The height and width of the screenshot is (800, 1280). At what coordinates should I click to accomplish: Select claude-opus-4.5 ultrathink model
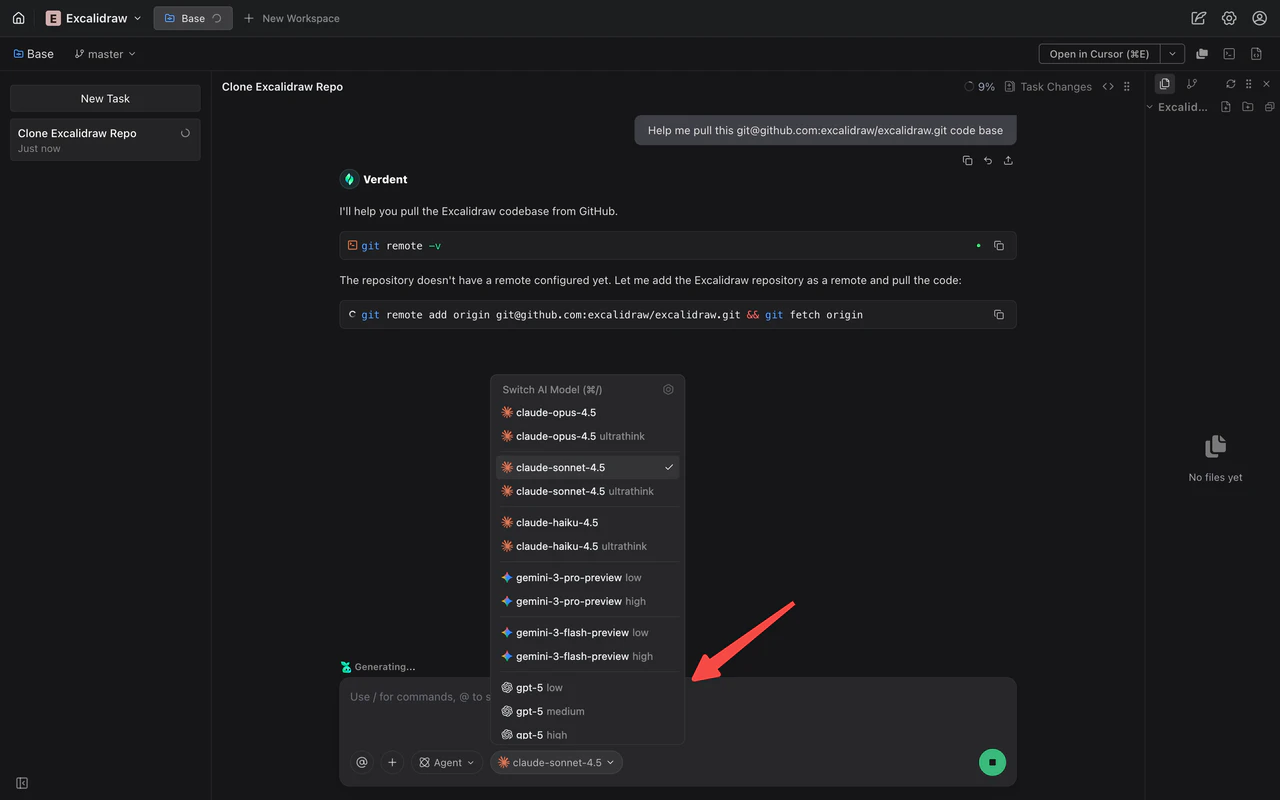point(588,436)
